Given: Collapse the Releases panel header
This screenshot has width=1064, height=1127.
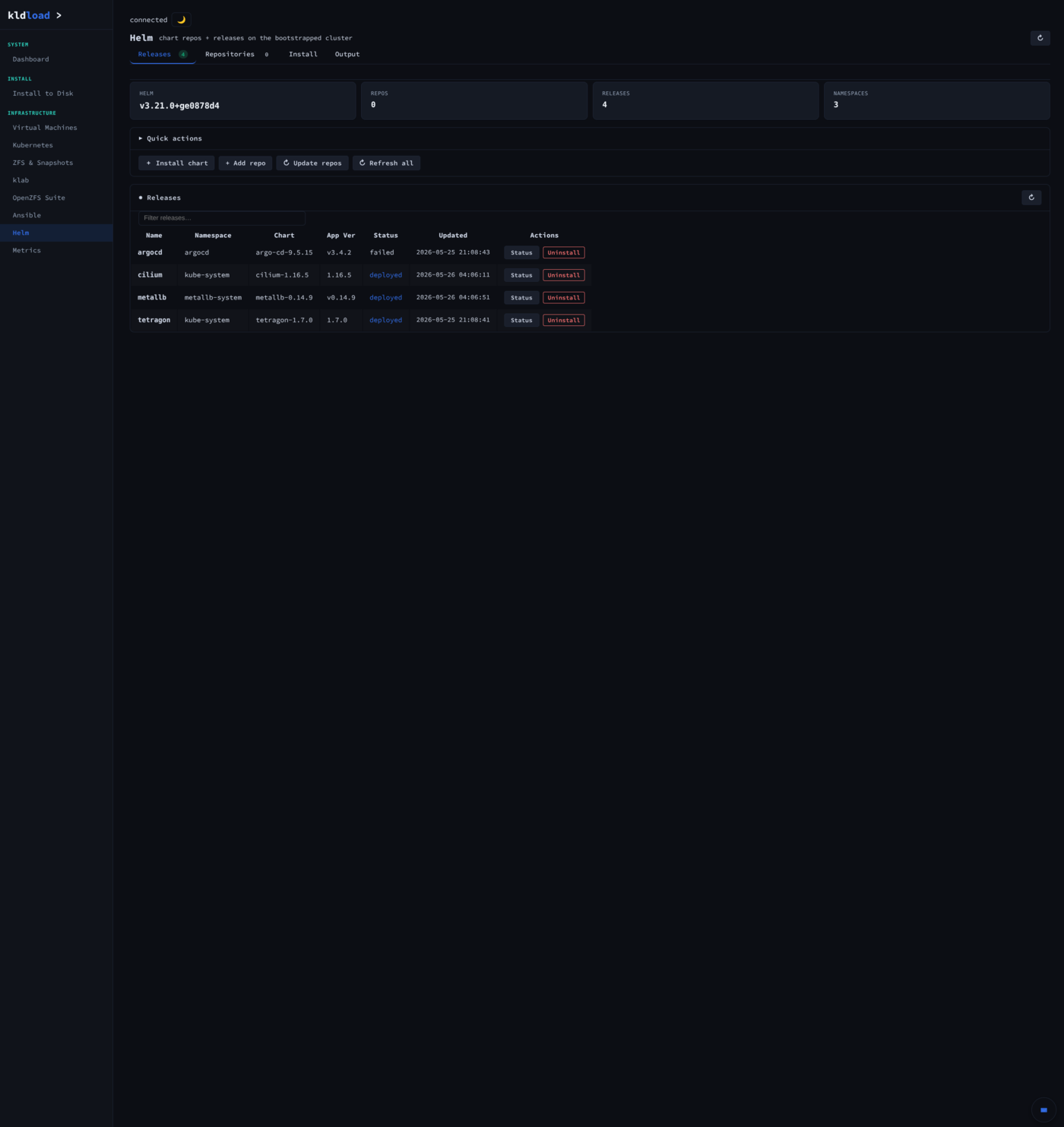Looking at the screenshot, I should 160,198.
